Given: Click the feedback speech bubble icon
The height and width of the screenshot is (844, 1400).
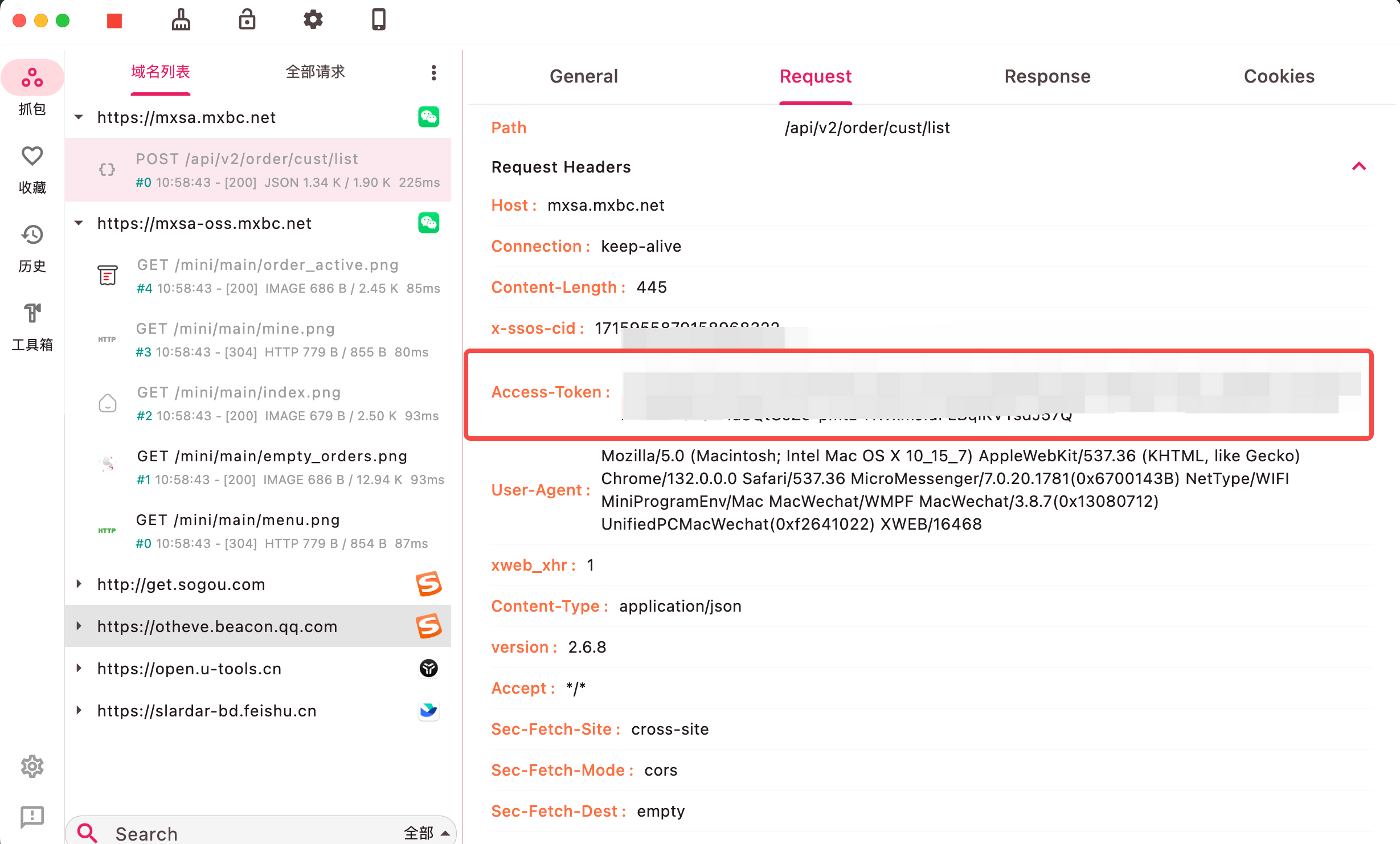Looking at the screenshot, I should [x=32, y=817].
